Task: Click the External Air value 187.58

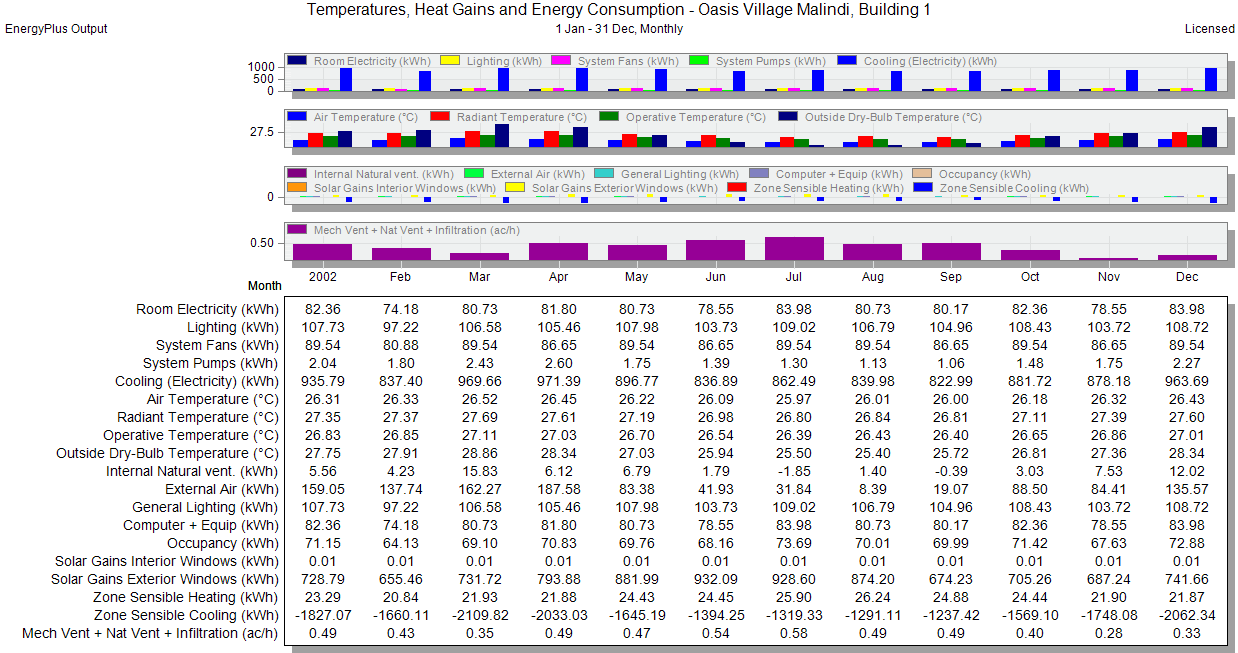Action: pos(558,490)
